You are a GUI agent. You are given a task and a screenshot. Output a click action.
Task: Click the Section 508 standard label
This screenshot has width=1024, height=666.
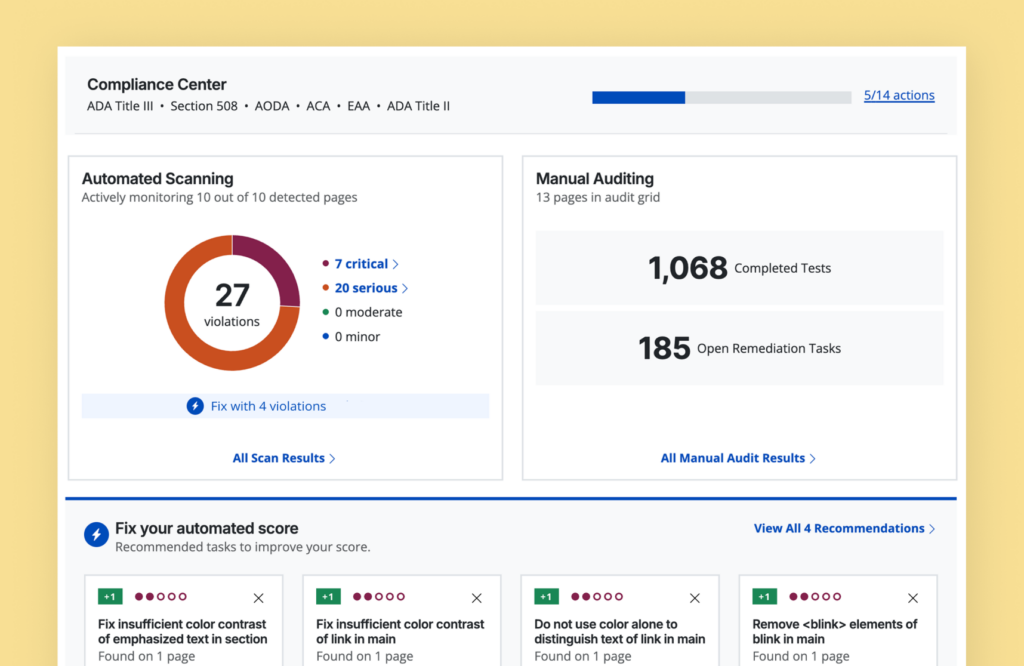204,106
